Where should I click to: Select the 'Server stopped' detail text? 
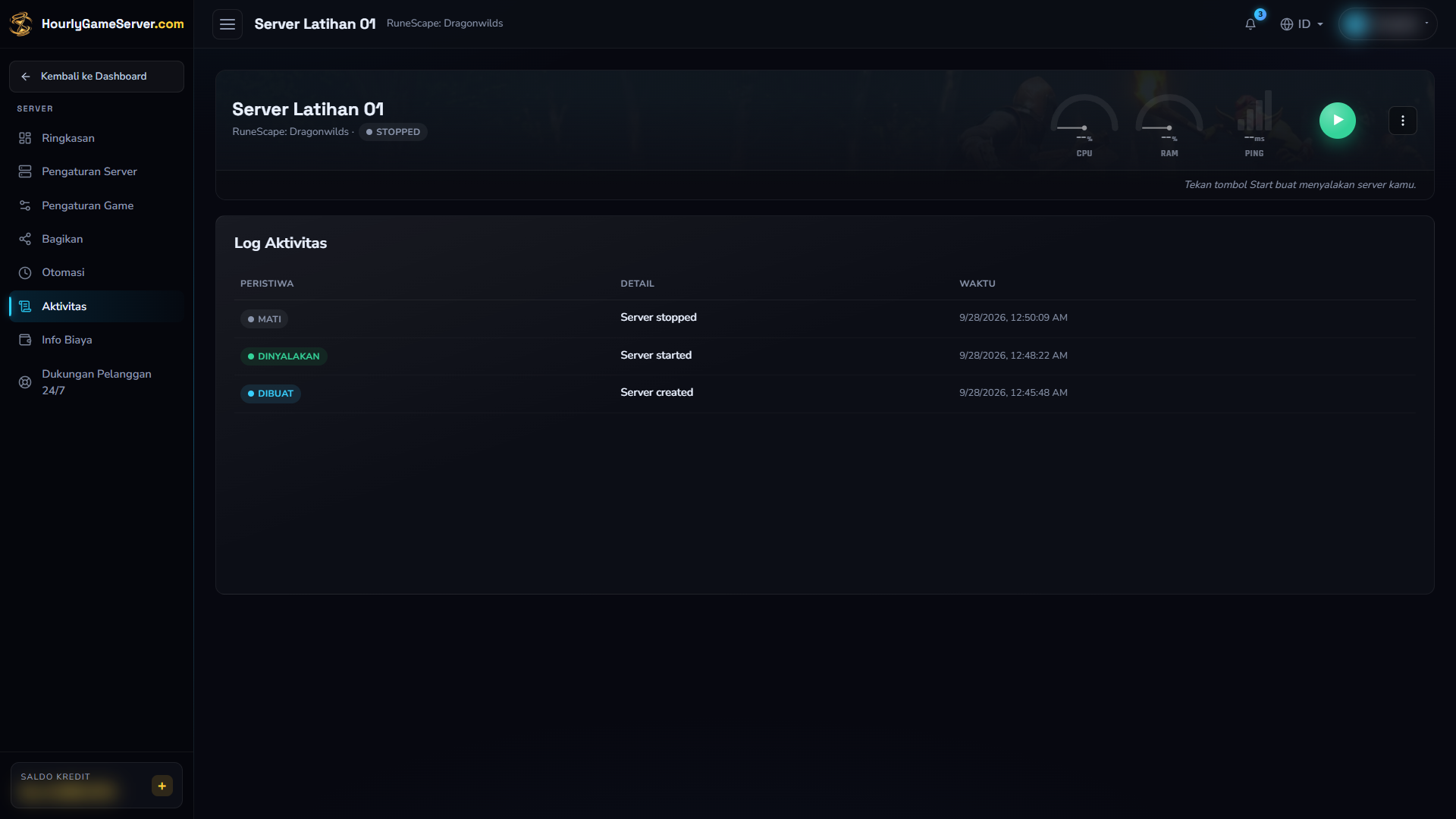coord(658,318)
